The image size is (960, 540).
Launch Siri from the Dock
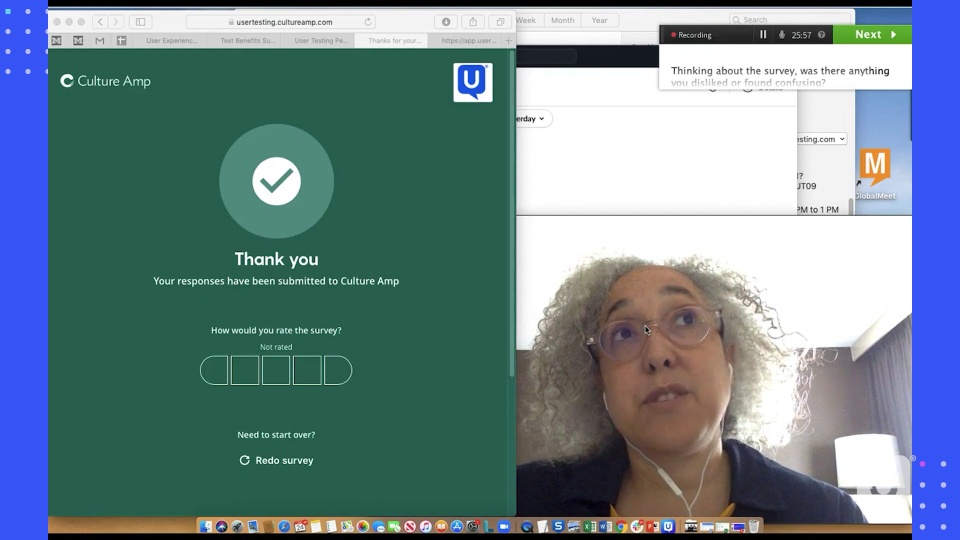tap(221, 527)
